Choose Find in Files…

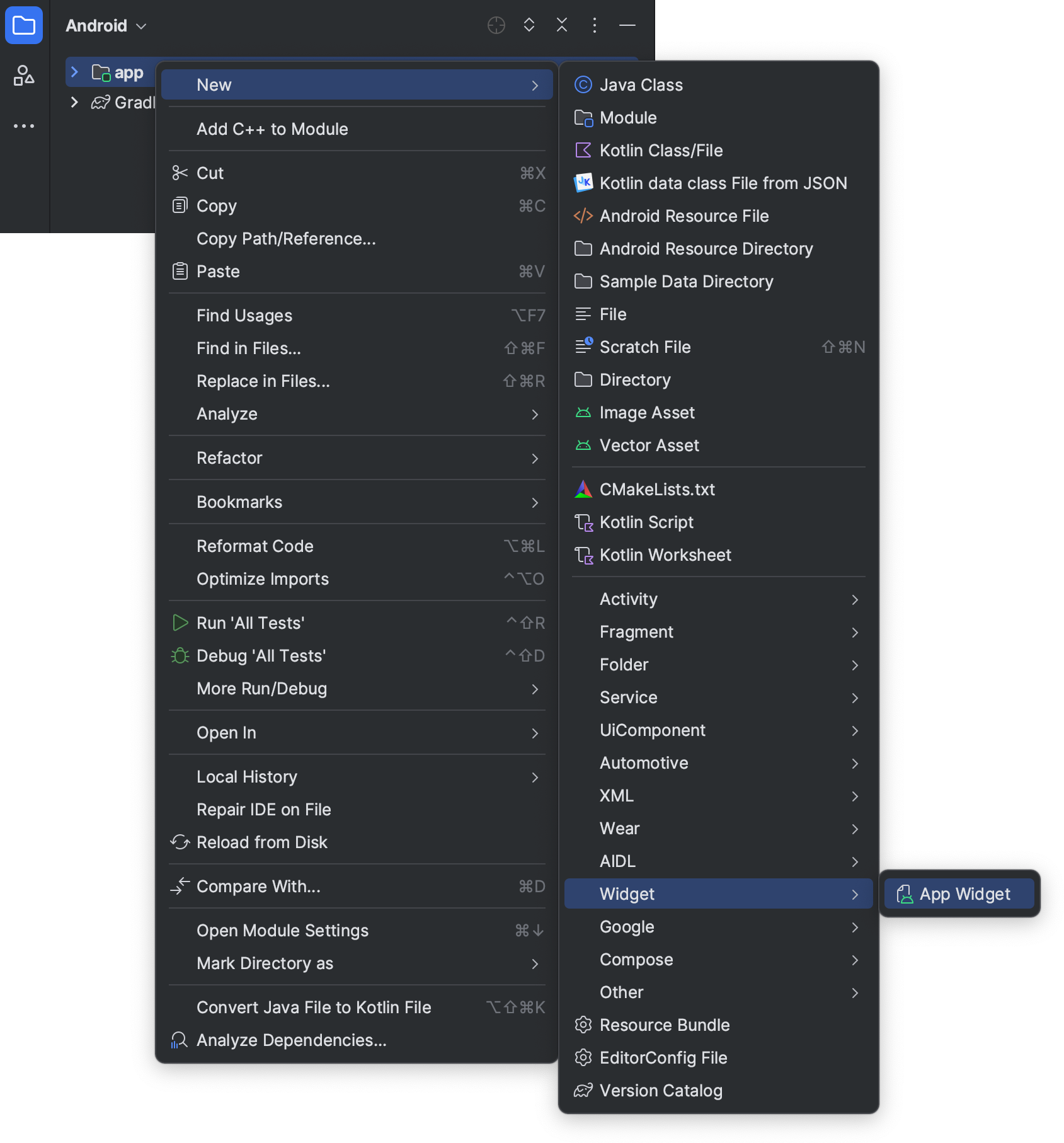point(357,348)
